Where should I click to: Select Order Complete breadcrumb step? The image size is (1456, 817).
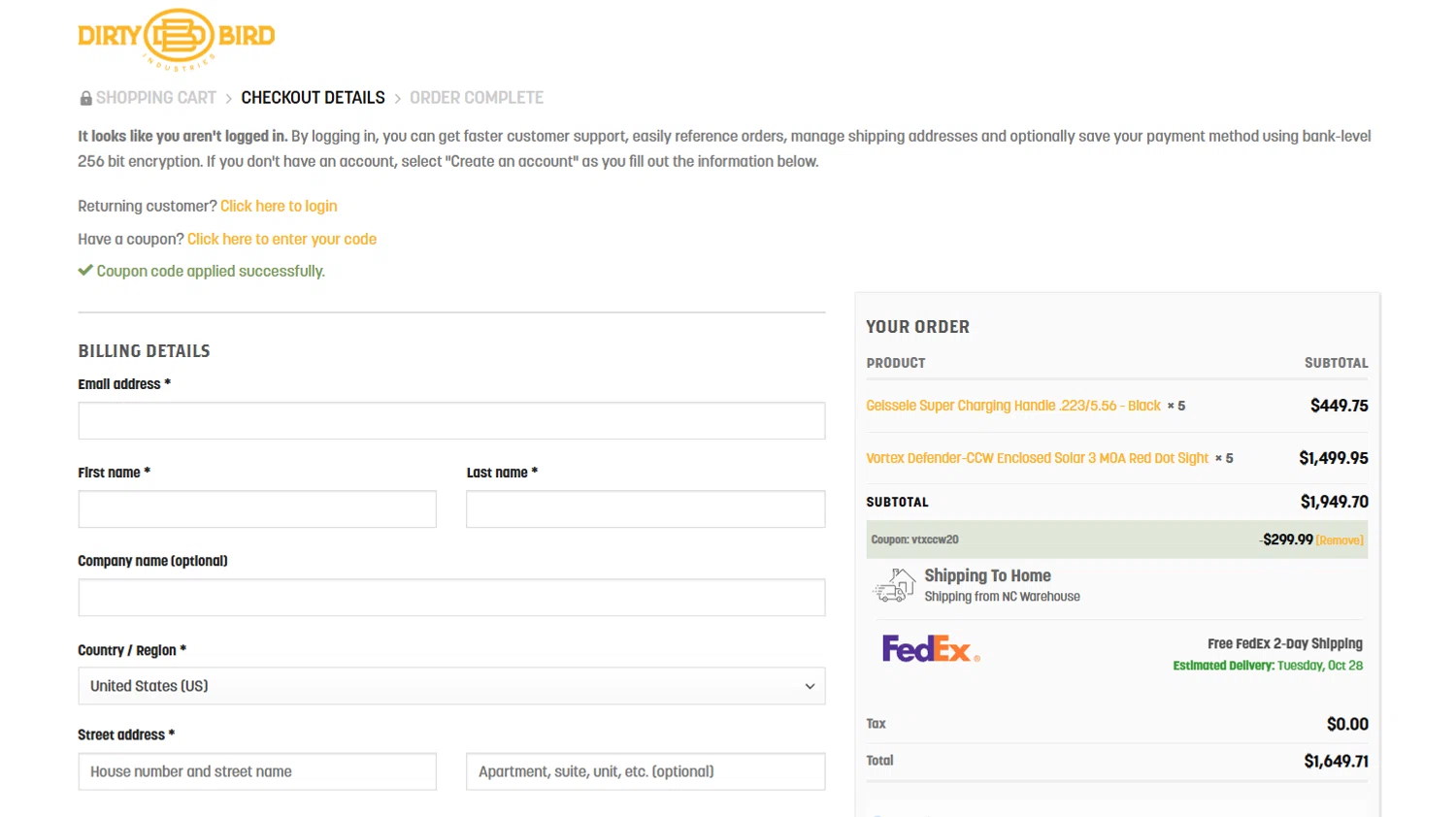[476, 98]
